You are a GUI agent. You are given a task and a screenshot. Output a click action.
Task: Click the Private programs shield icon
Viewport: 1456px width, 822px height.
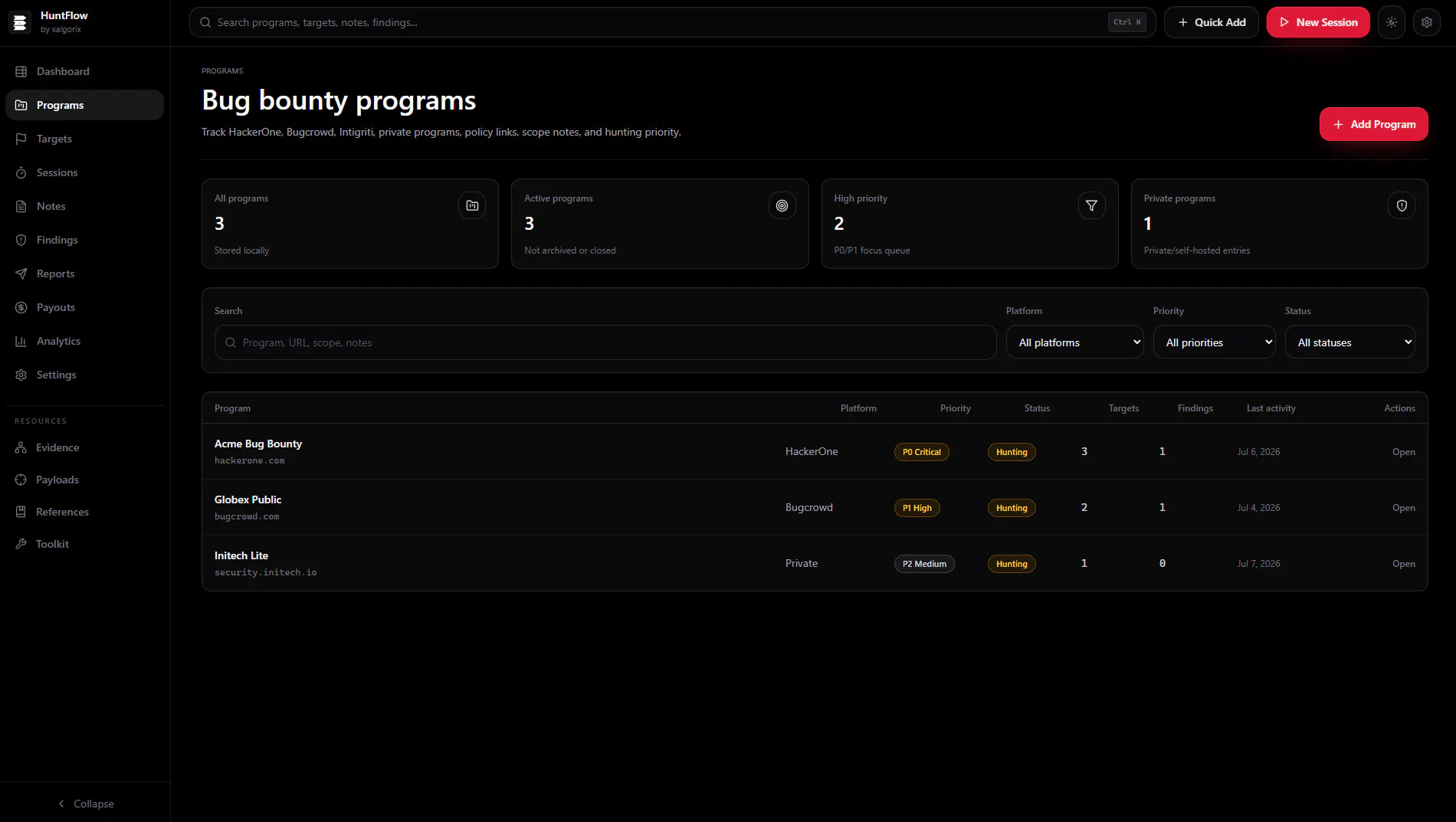pos(1402,205)
